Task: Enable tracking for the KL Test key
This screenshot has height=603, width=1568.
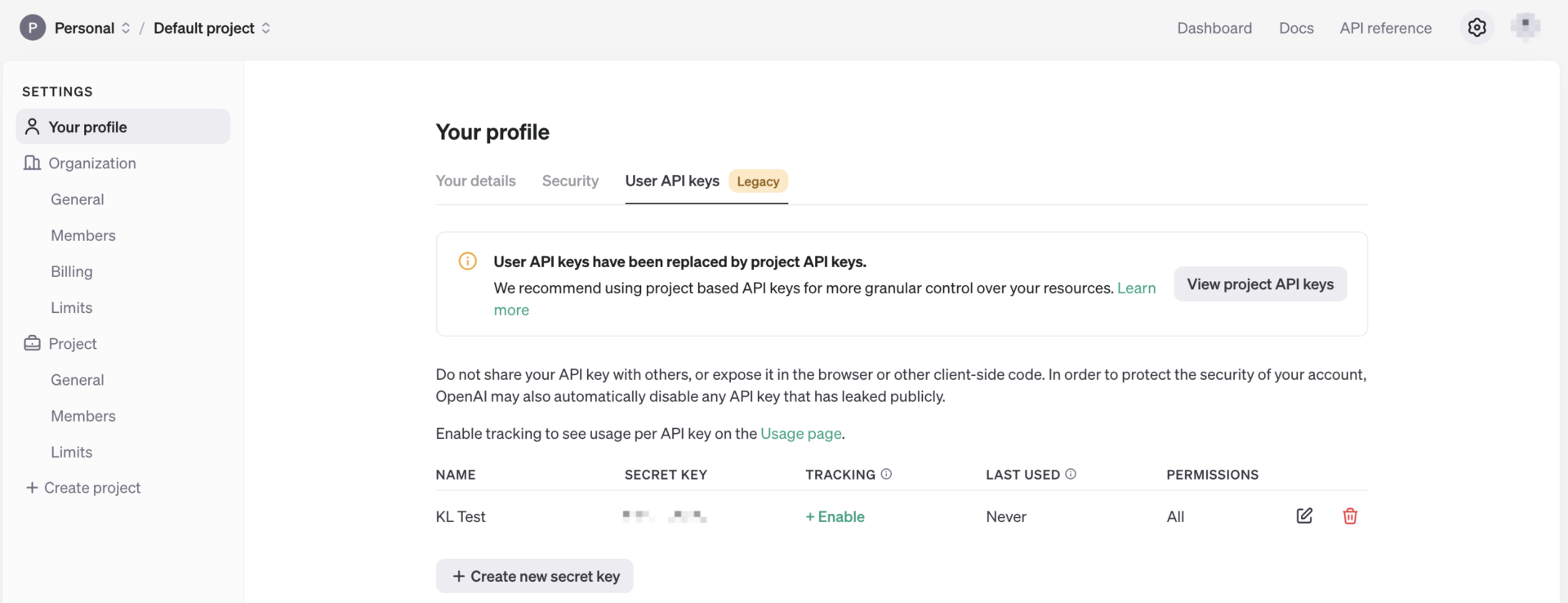Action: (x=835, y=516)
